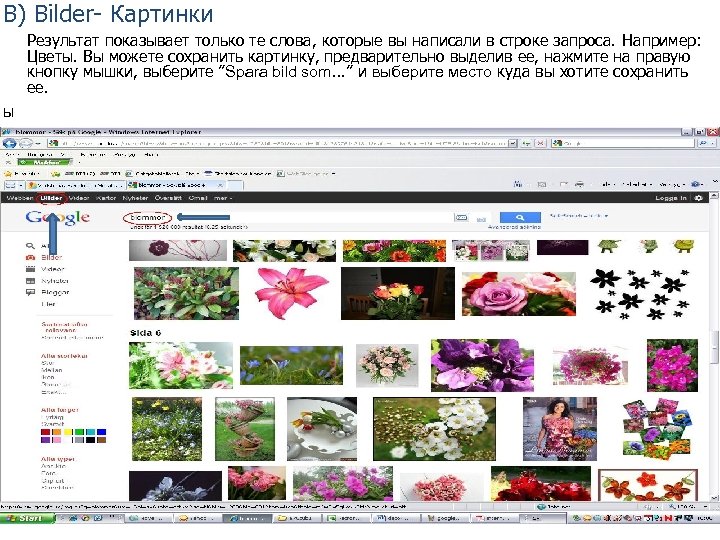This screenshot has height=540, width=720.
Task: Click the IE stop X button
Action: pyautogui.click(x=540, y=143)
